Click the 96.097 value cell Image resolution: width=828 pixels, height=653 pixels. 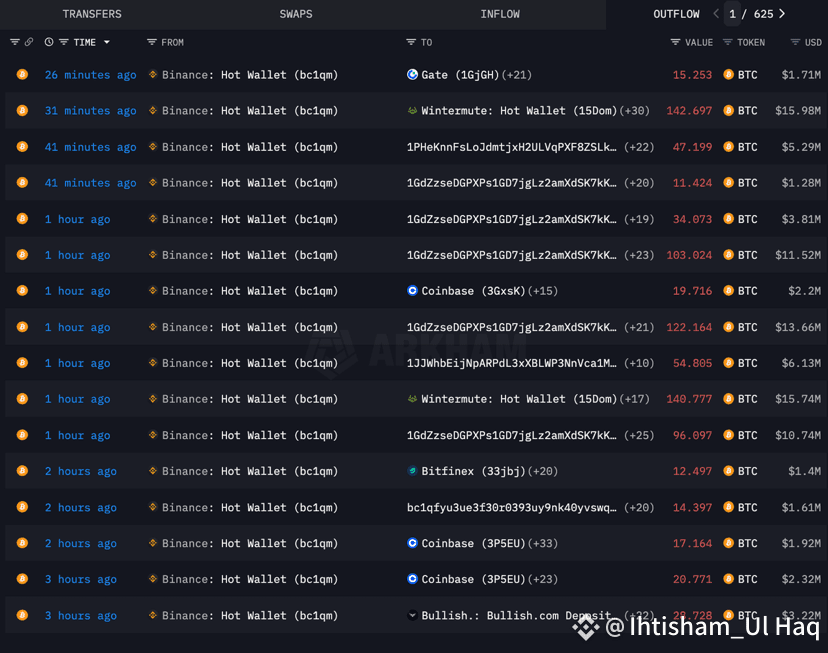692,436
